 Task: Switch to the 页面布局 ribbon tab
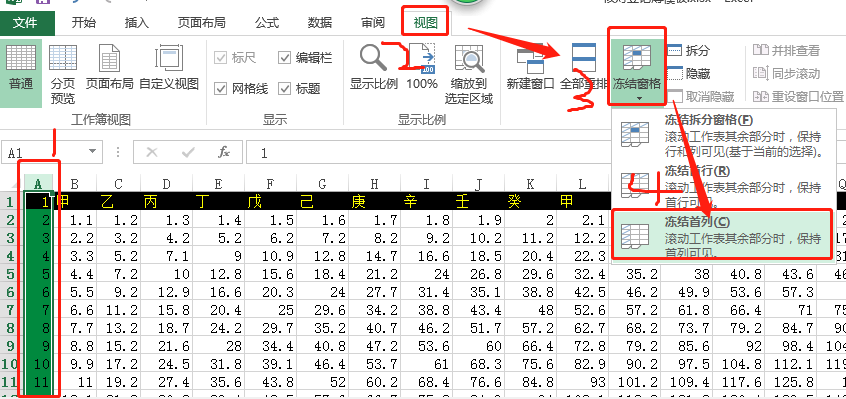pos(202,23)
